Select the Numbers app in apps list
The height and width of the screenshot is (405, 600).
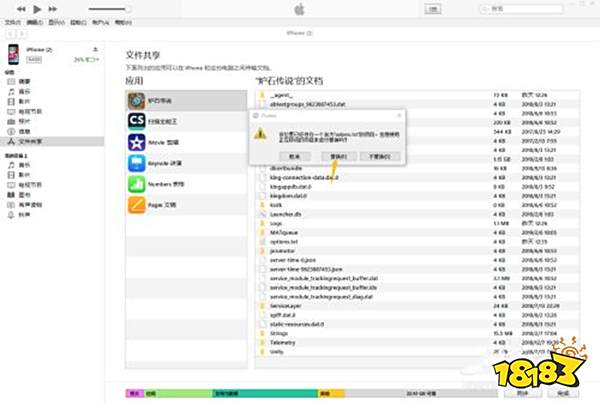tap(186, 184)
